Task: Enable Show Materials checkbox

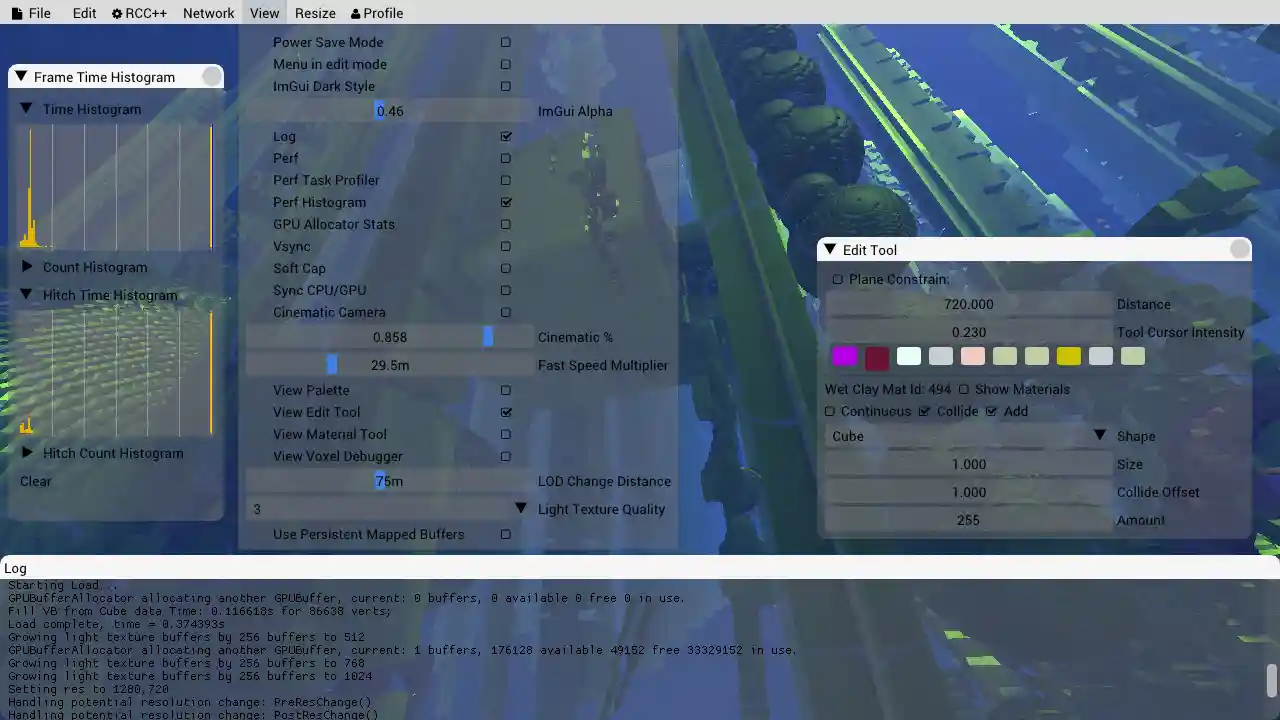Action: (964, 390)
